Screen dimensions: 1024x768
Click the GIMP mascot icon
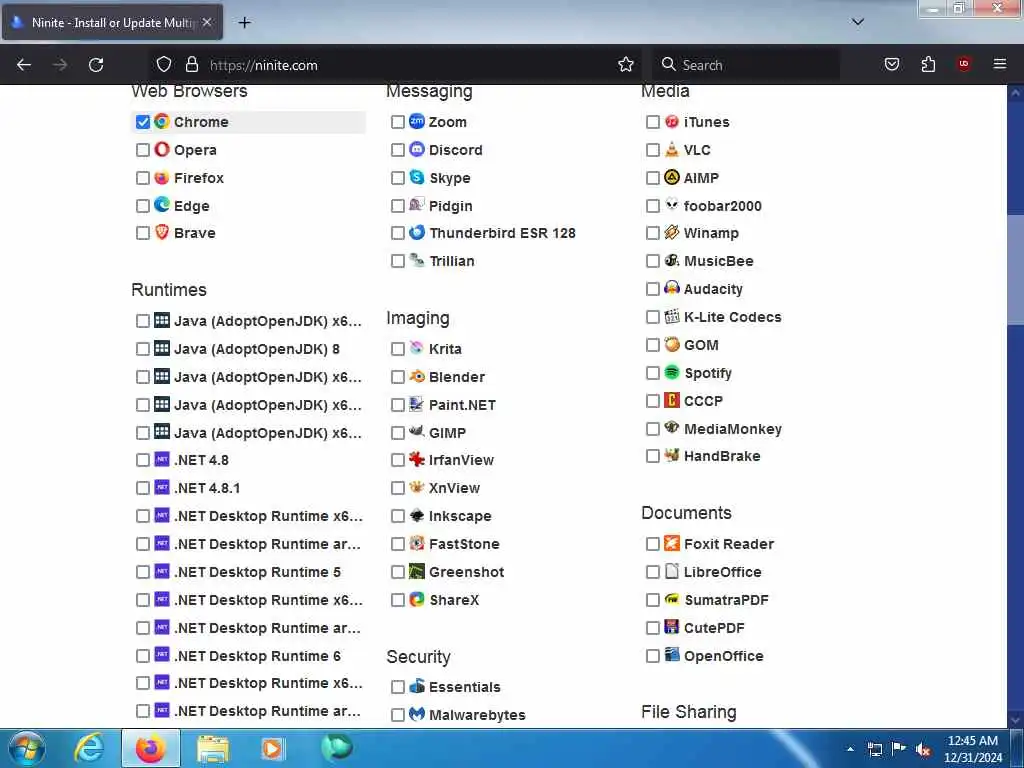tap(417, 432)
